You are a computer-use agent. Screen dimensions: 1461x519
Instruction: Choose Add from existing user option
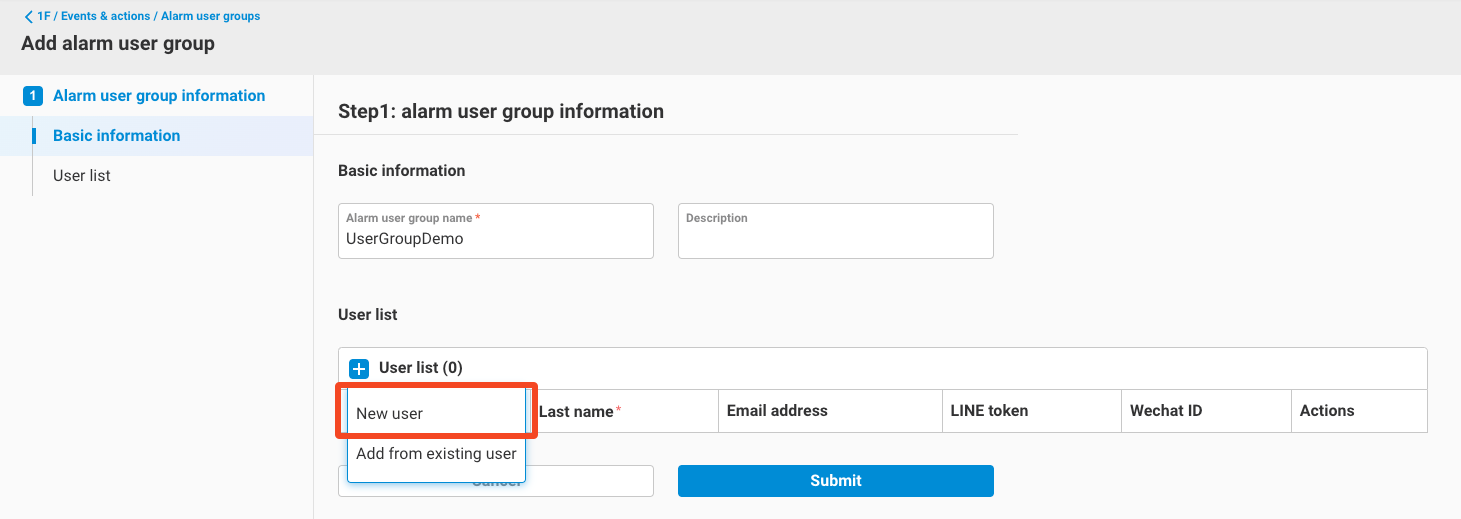436,454
